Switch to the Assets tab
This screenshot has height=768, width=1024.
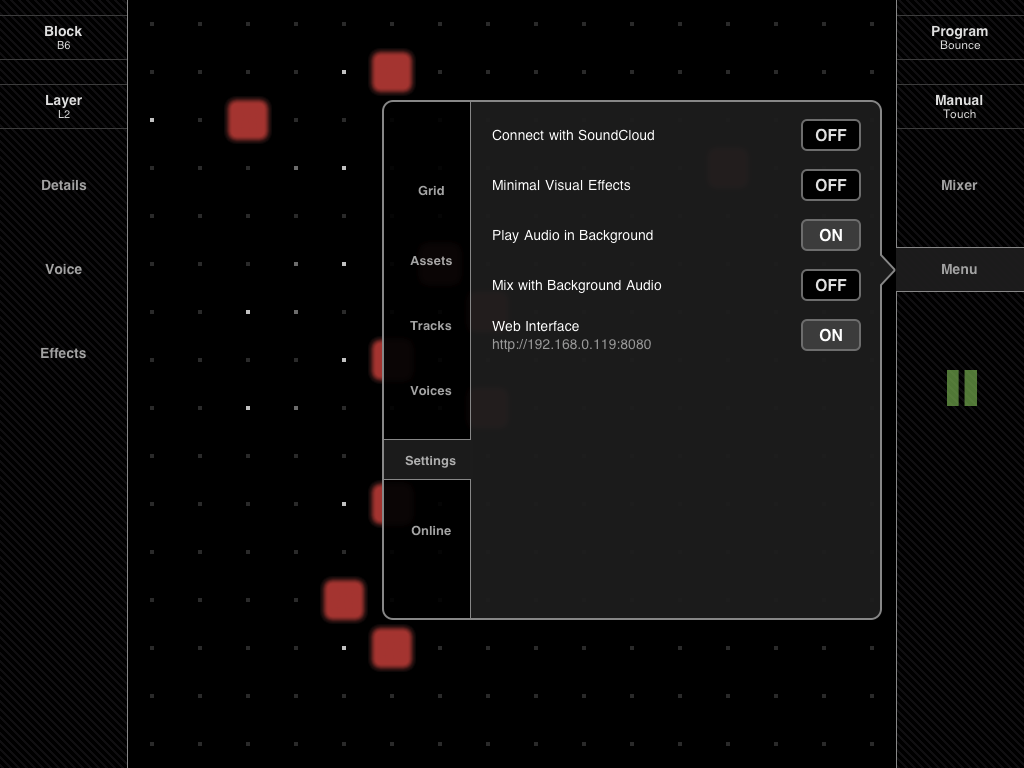pyautogui.click(x=431, y=260)
